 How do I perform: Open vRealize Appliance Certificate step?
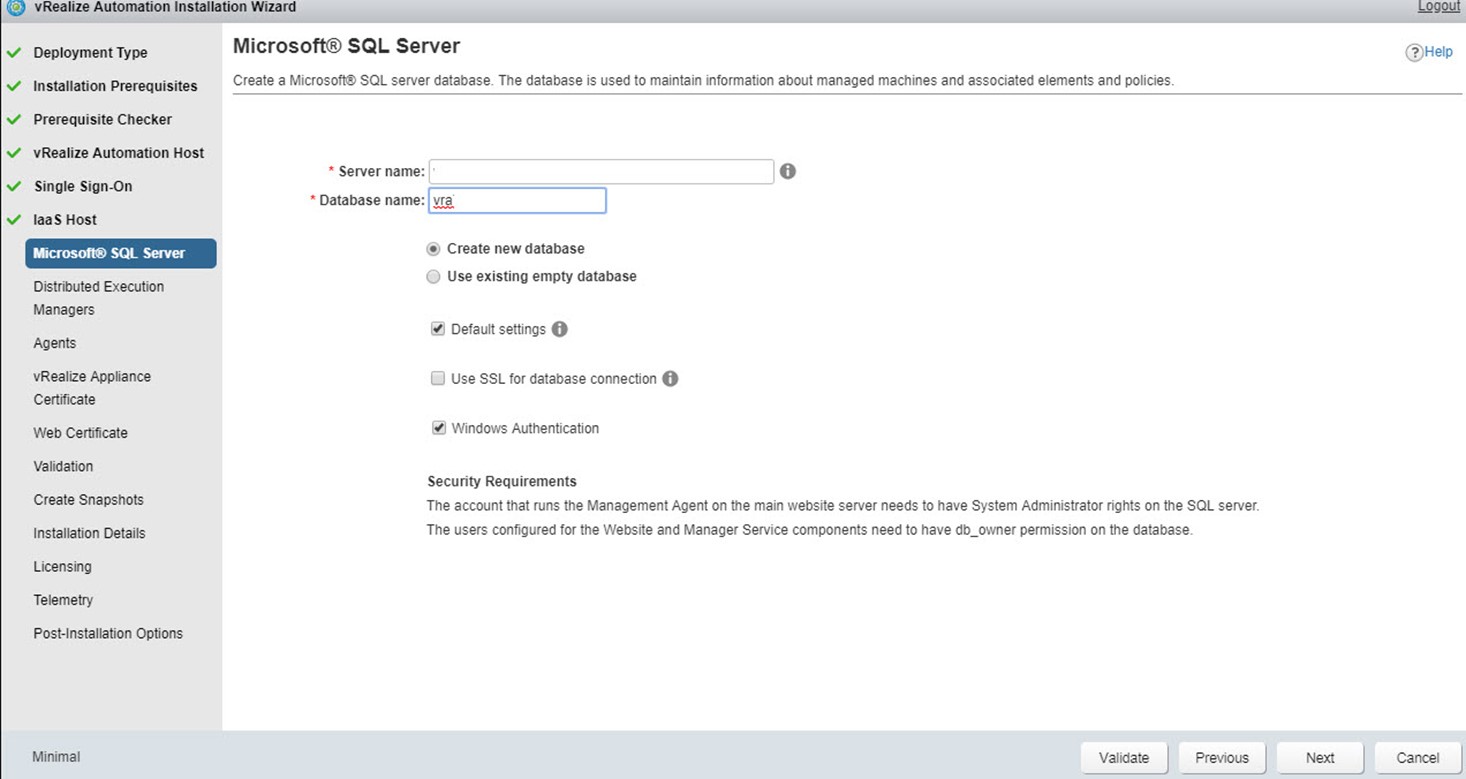pyautogui.click(x=92, y=388)
